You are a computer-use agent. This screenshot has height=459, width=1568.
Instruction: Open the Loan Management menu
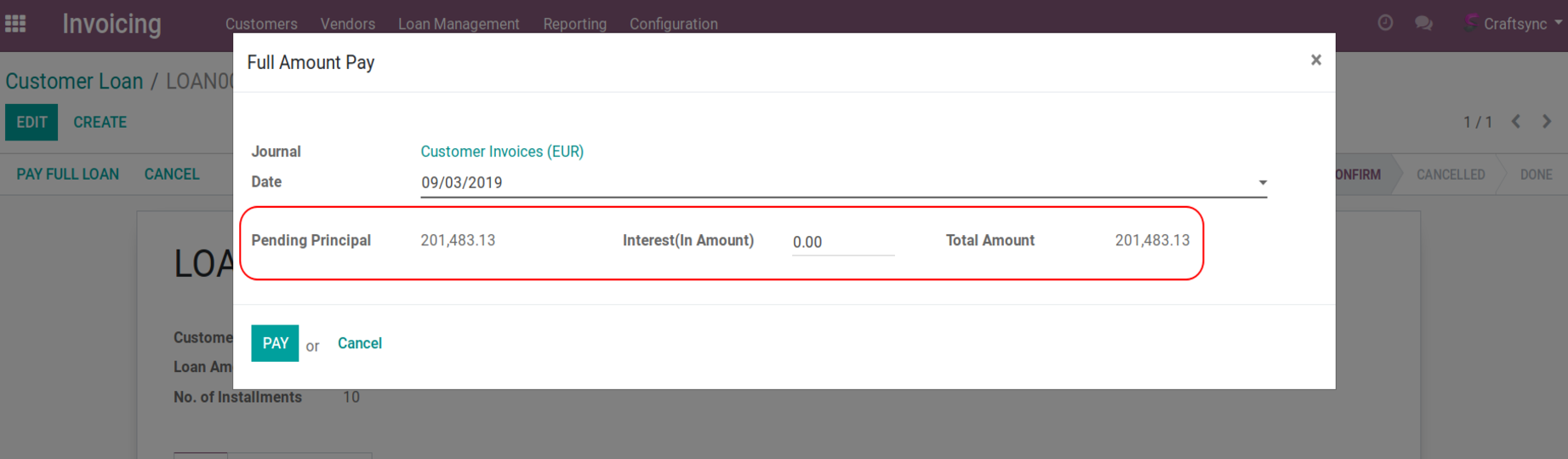point(459,24)
